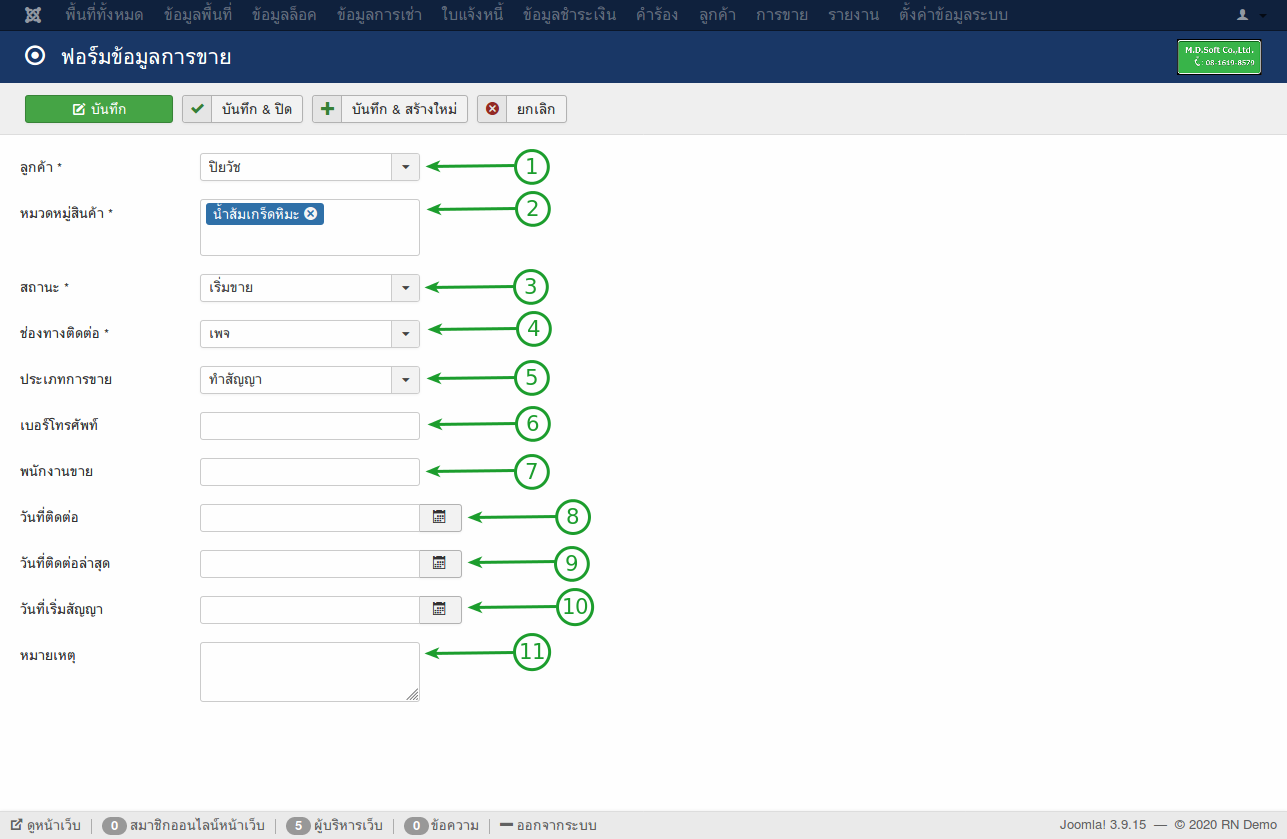Open calendar picker for วันที่เริ่มสัญญา

click(x=440, y=610)
